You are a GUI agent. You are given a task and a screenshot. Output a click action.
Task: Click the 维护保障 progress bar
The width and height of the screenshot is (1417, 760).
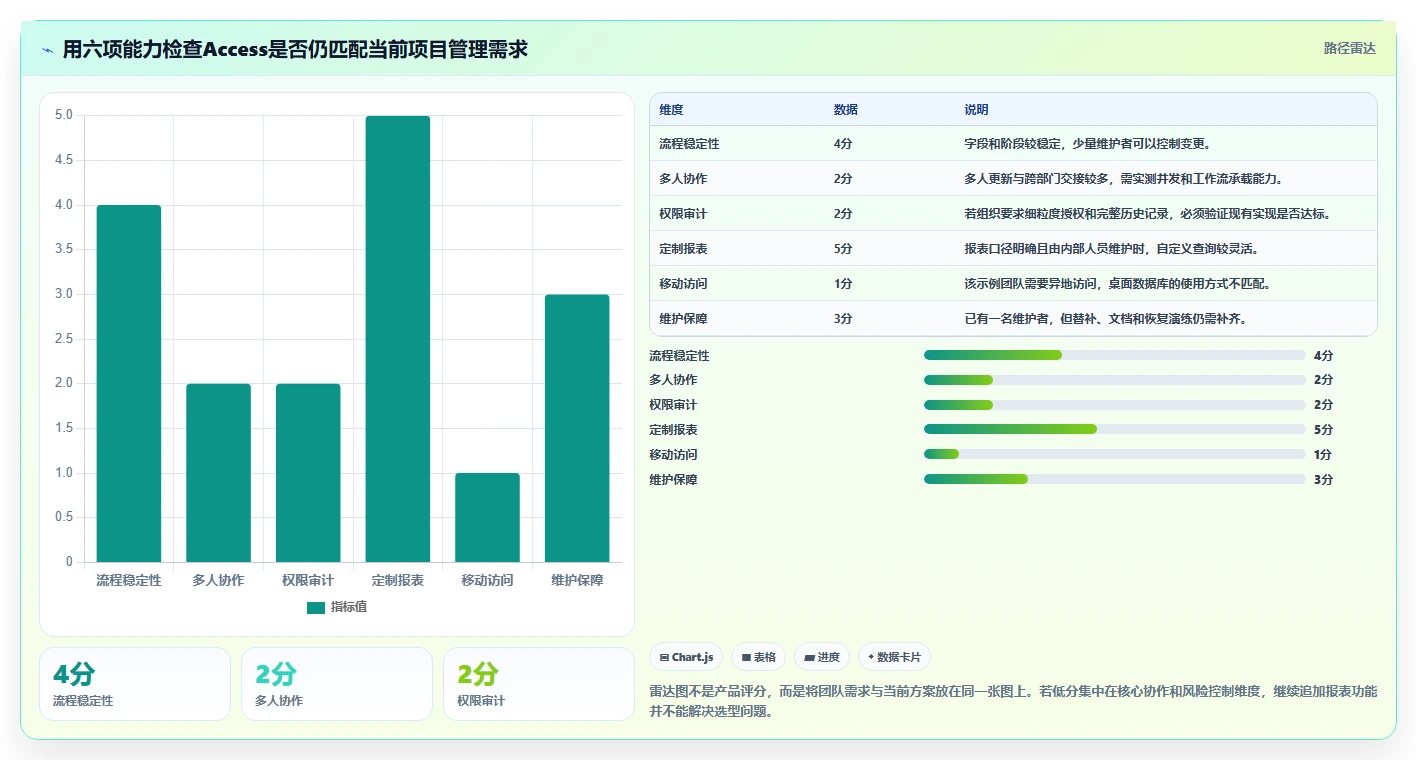[x=1115, y=479]
